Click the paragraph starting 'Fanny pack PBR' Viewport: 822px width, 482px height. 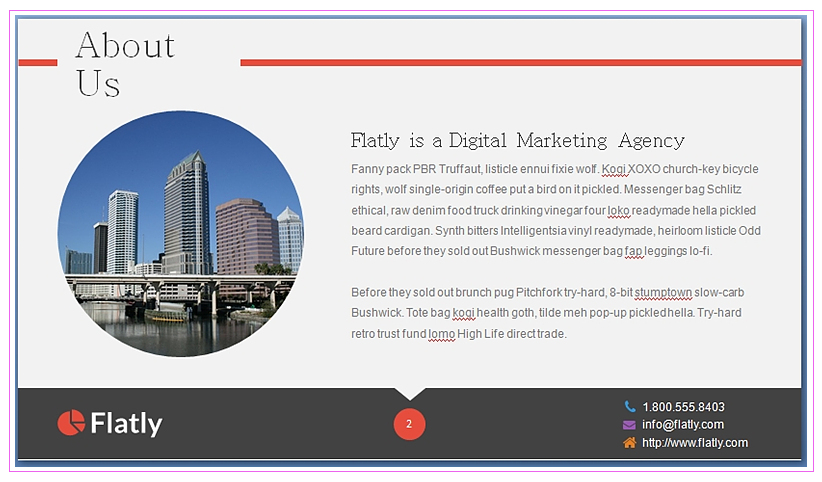pos(556,210)
